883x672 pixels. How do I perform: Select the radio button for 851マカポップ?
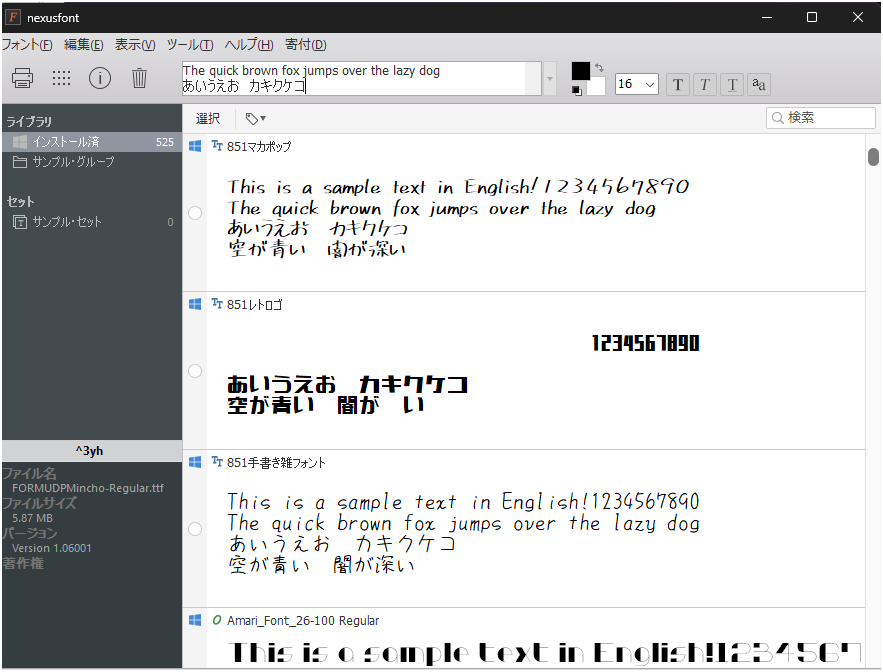click(195, 212)
